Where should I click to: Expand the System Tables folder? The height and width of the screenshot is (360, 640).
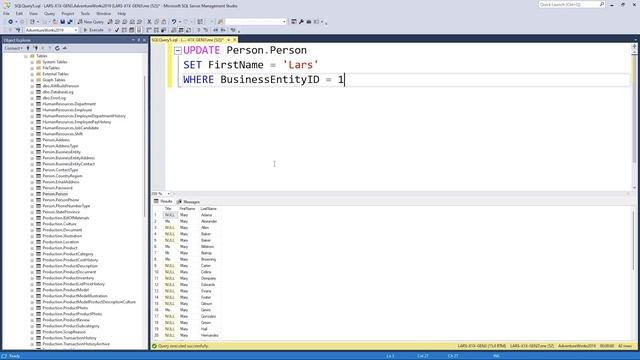(x=32, y=62)
